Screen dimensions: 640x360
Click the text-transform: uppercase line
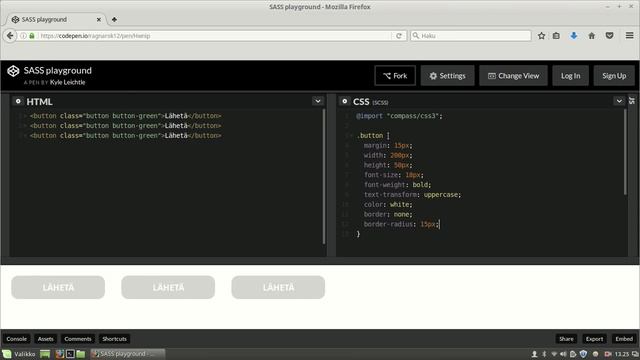pos(412,195)
